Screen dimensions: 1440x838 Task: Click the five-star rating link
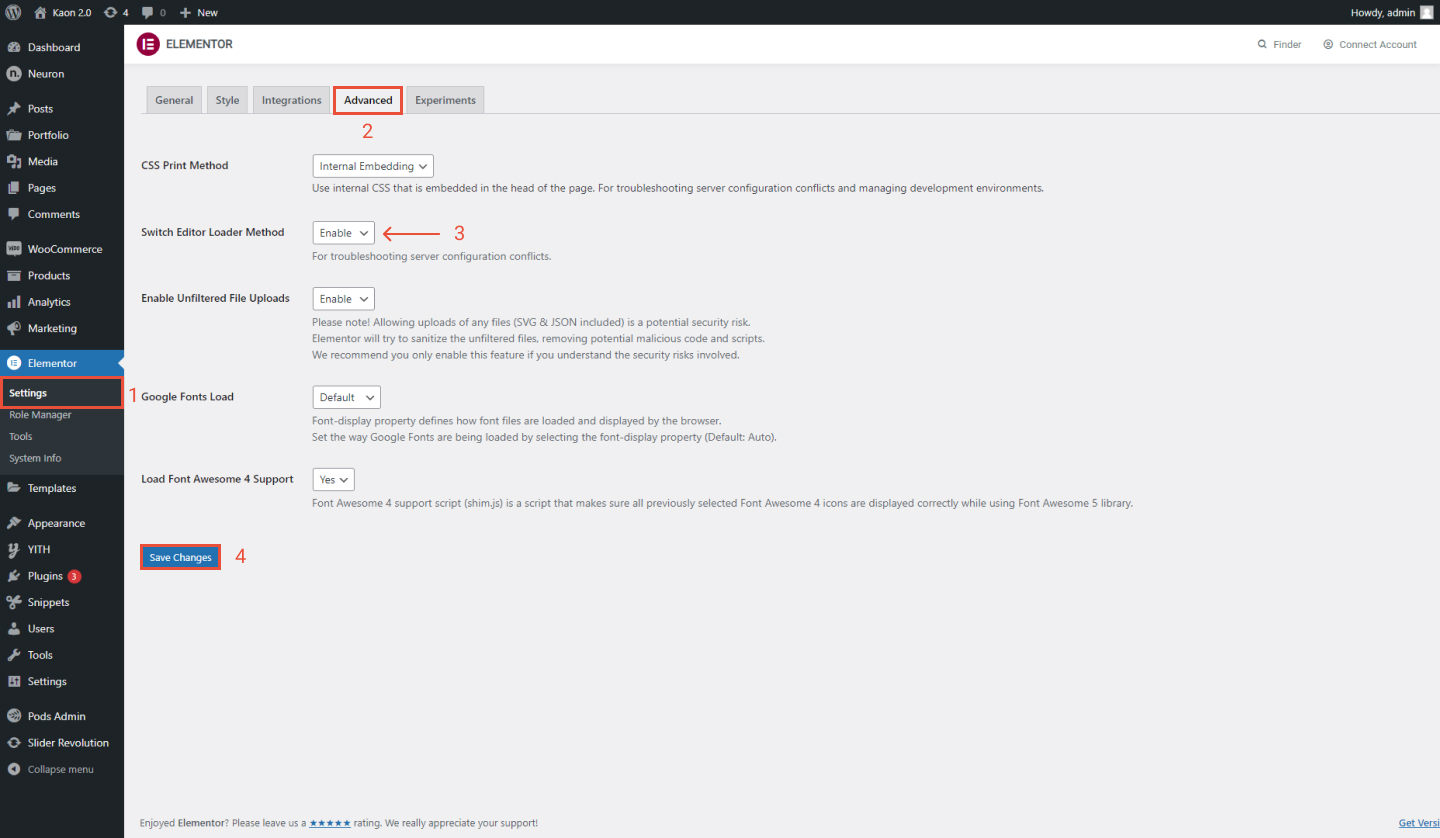pos(330,823)
